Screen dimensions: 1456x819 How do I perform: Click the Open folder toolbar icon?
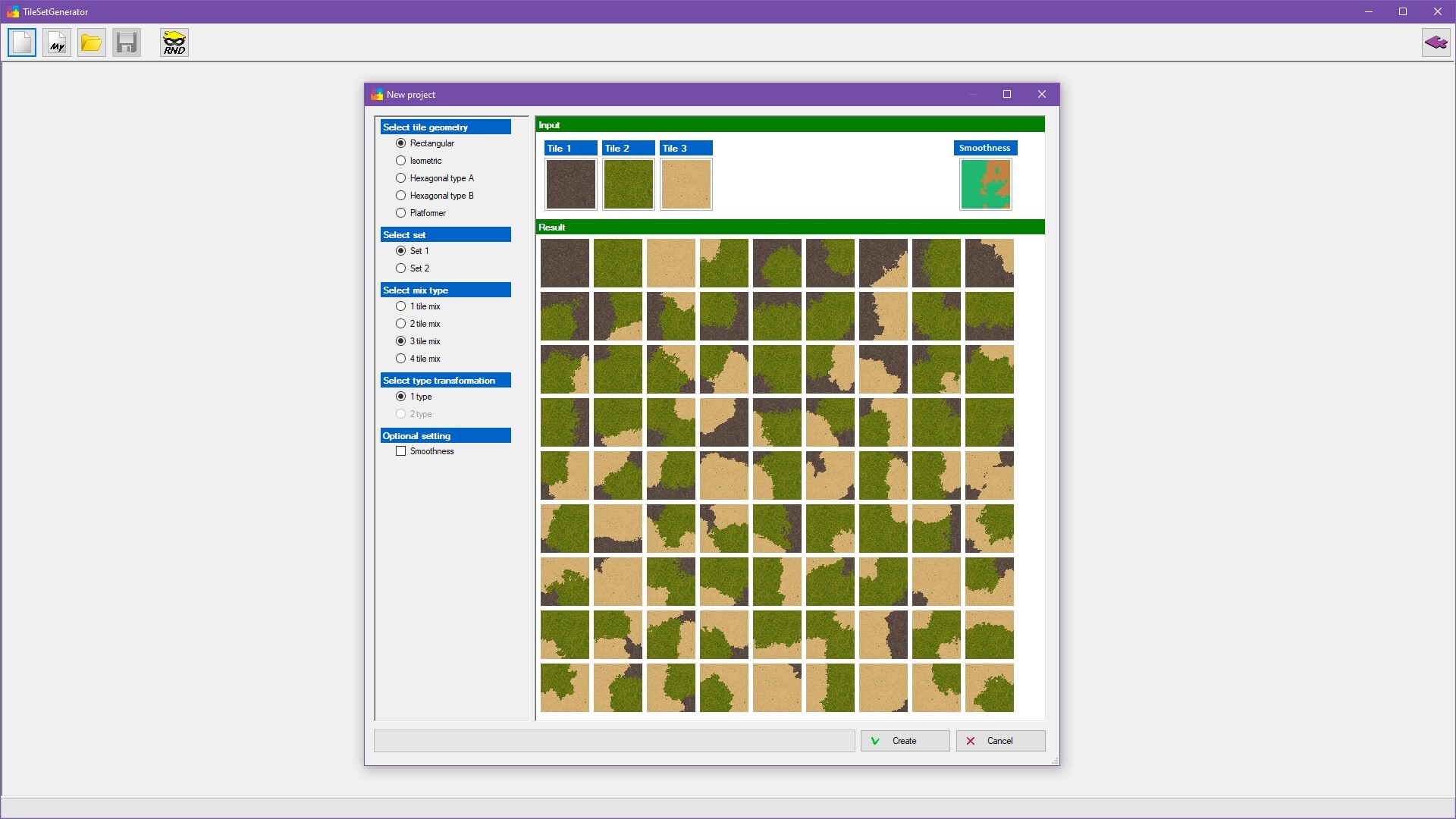[x=91, y=42]
